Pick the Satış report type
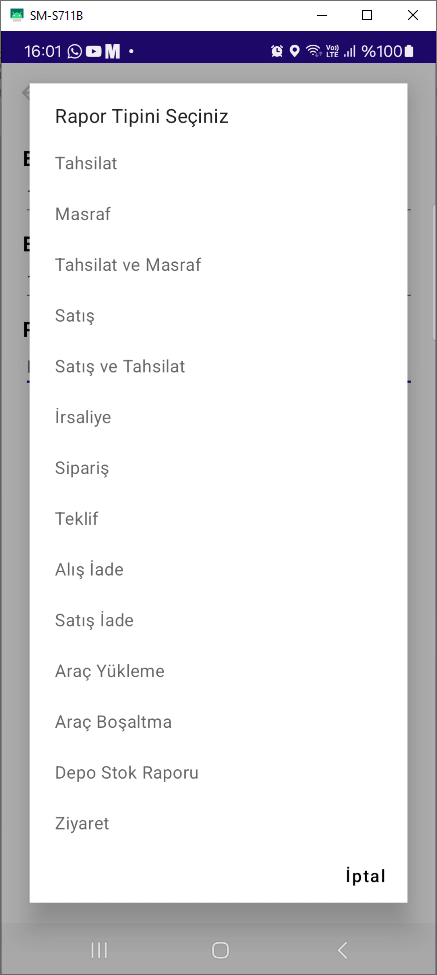Image resolution: width=437 pixels, height=975 pixels. (218, 316)
